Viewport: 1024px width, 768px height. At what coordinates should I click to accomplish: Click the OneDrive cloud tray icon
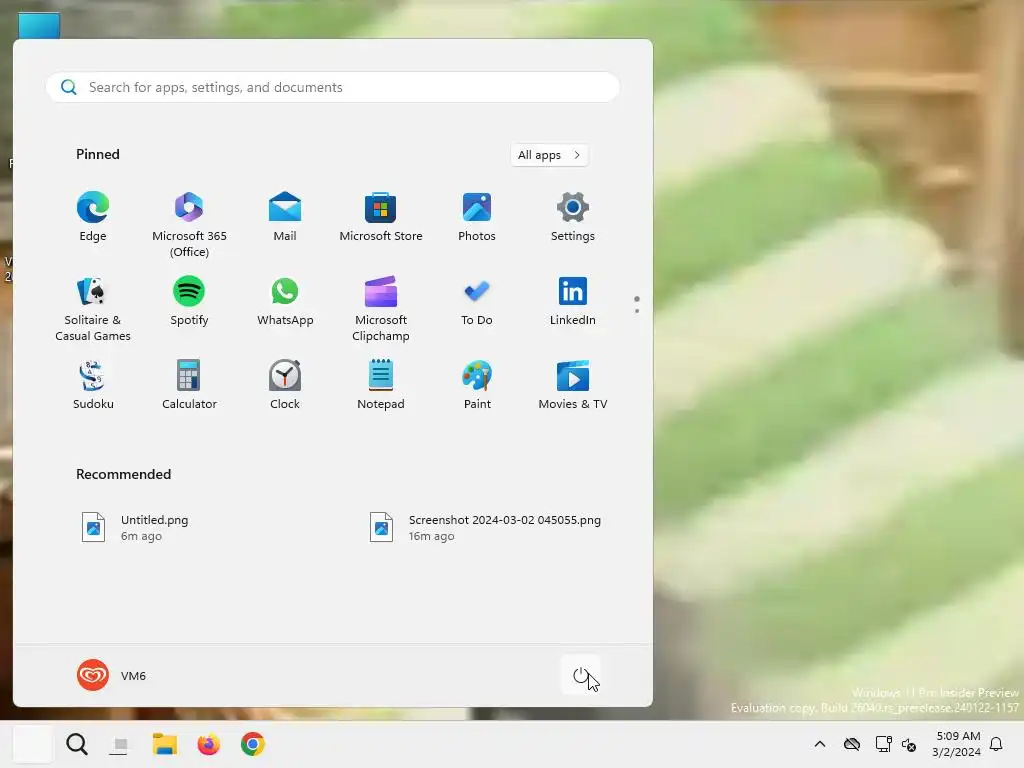[852, 744]
